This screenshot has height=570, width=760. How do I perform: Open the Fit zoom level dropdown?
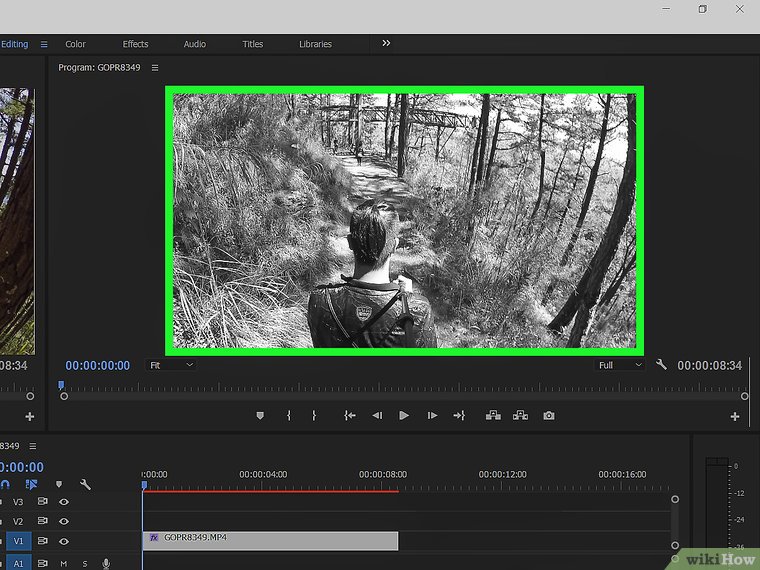(171, 365)
